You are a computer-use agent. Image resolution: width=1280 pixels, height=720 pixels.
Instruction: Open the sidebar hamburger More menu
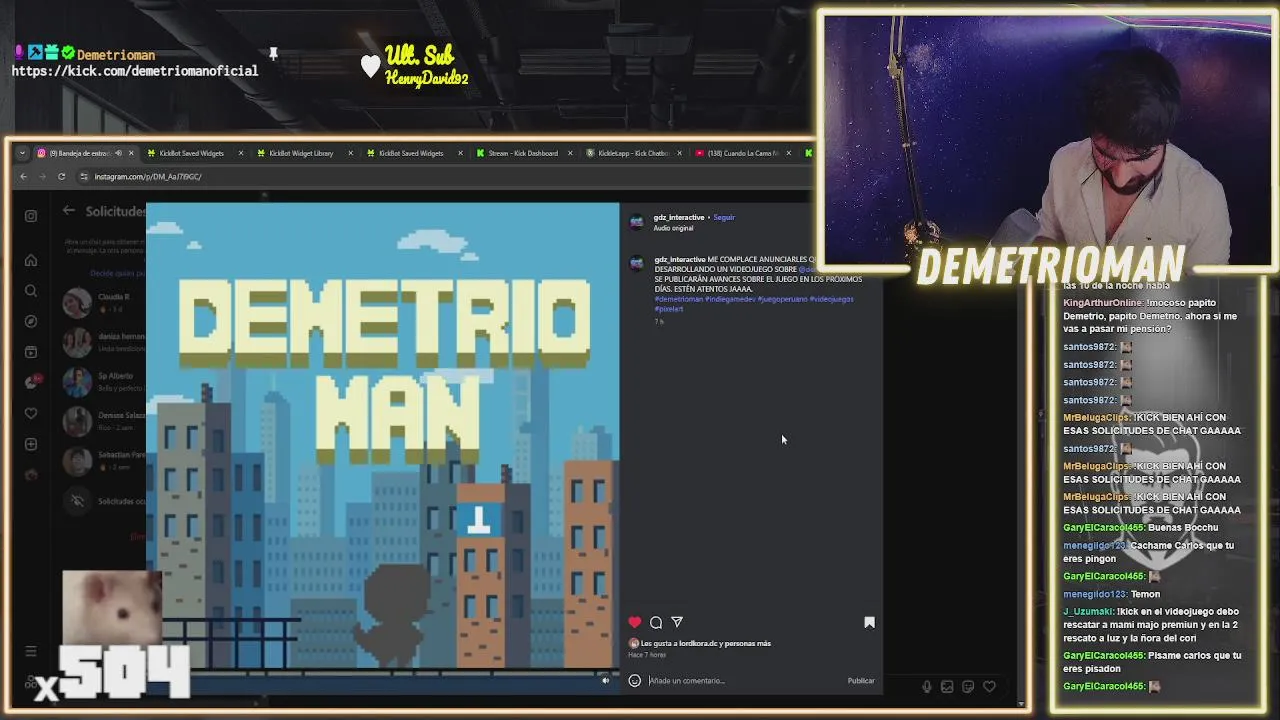31,651
